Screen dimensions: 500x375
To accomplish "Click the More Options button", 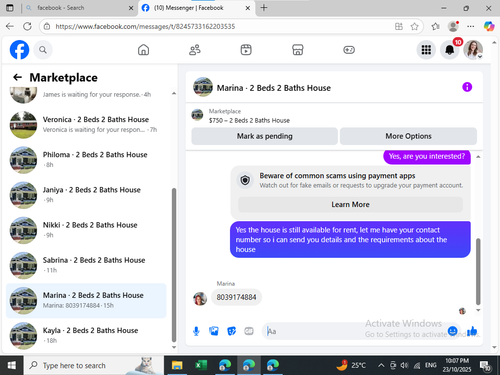I will coord(408,136).
